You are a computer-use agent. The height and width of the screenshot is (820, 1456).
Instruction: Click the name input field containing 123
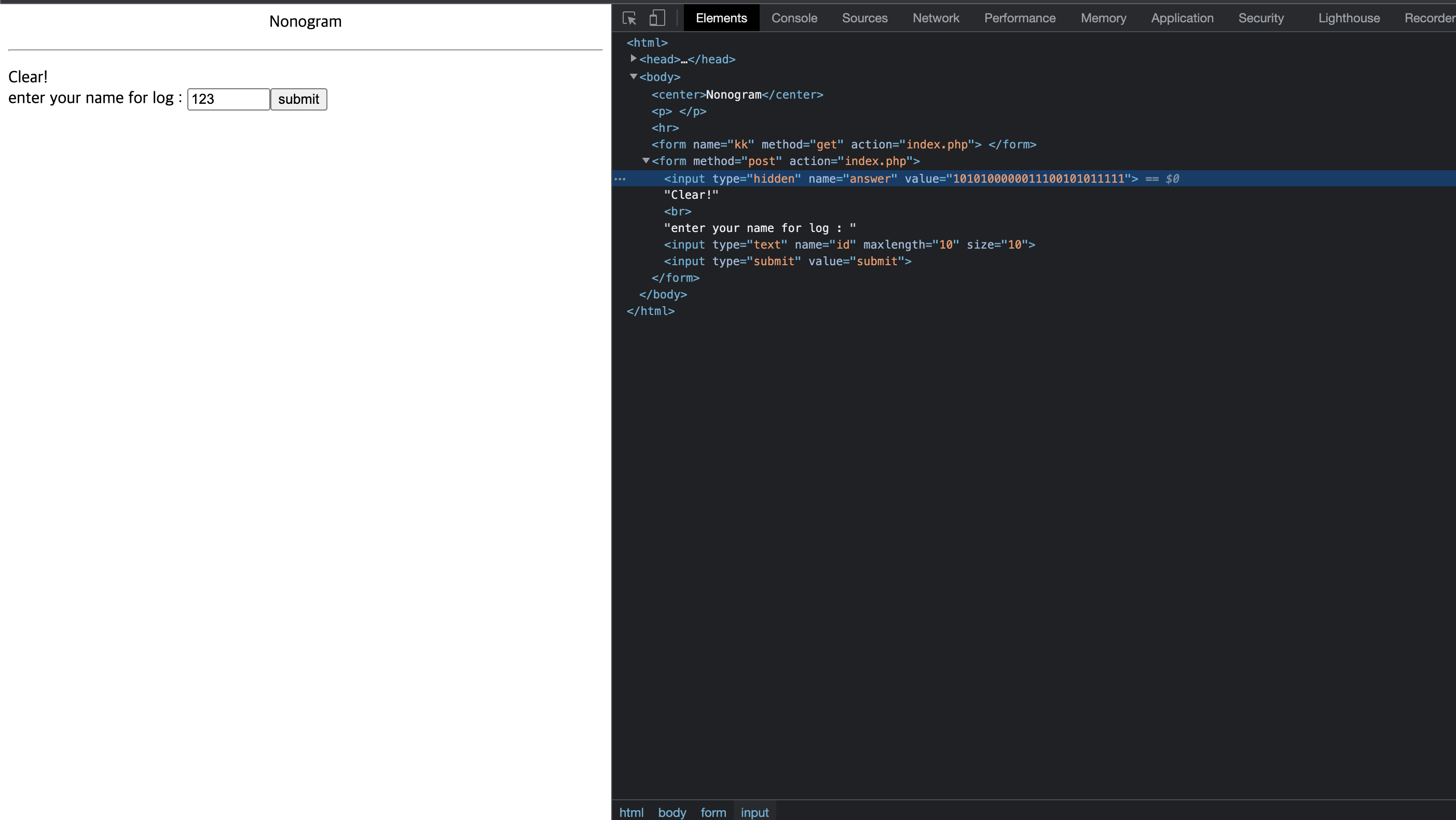tap(228, 99)
